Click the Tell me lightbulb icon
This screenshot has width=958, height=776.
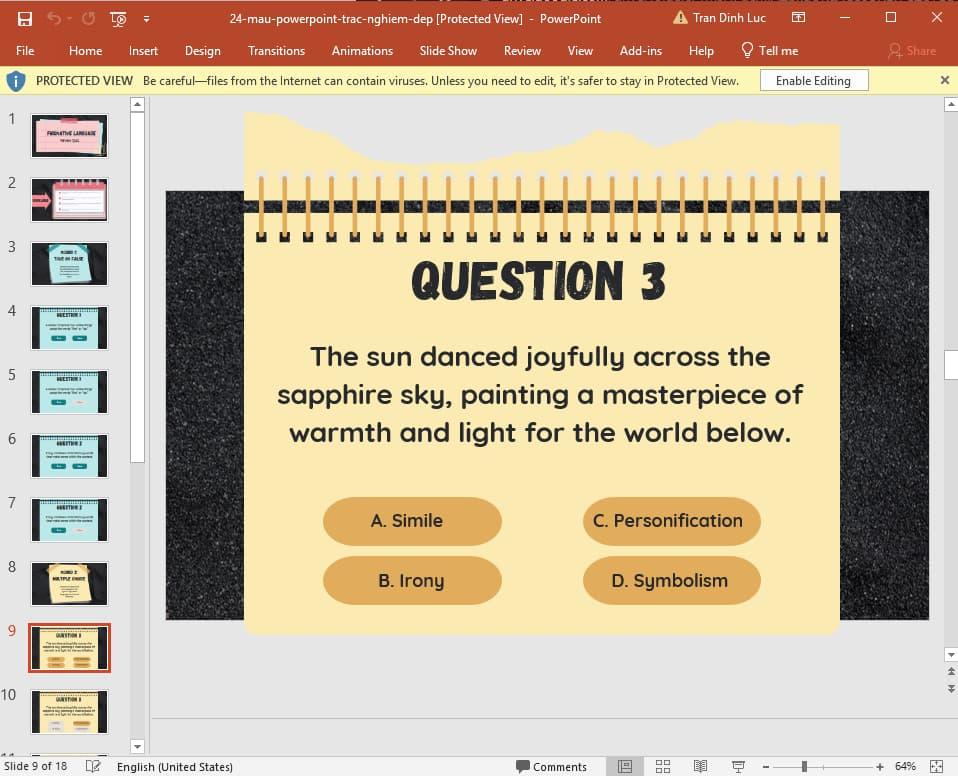[x=748, y=51]
